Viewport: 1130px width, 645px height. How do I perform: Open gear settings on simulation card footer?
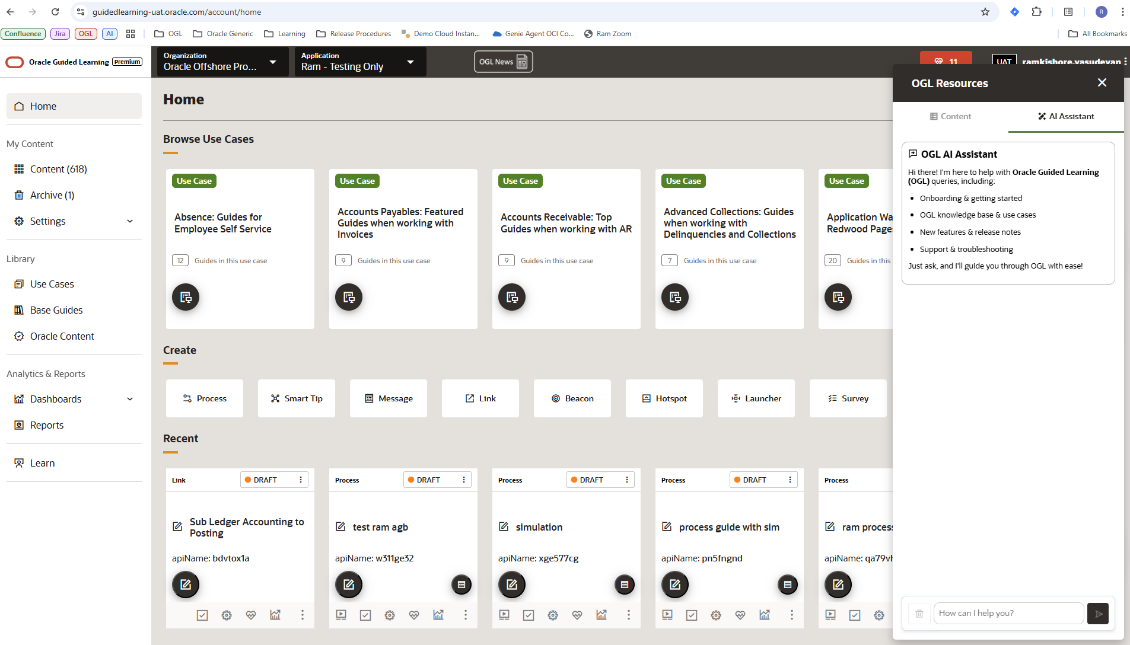[x=553, y=615]
